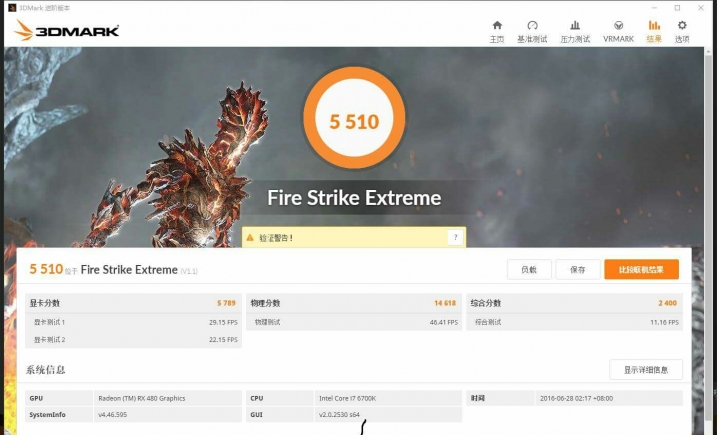The width and height of the screenshot is (720, 435).
Task: Select the Results (结果) tab
Action: click(654, 32)
